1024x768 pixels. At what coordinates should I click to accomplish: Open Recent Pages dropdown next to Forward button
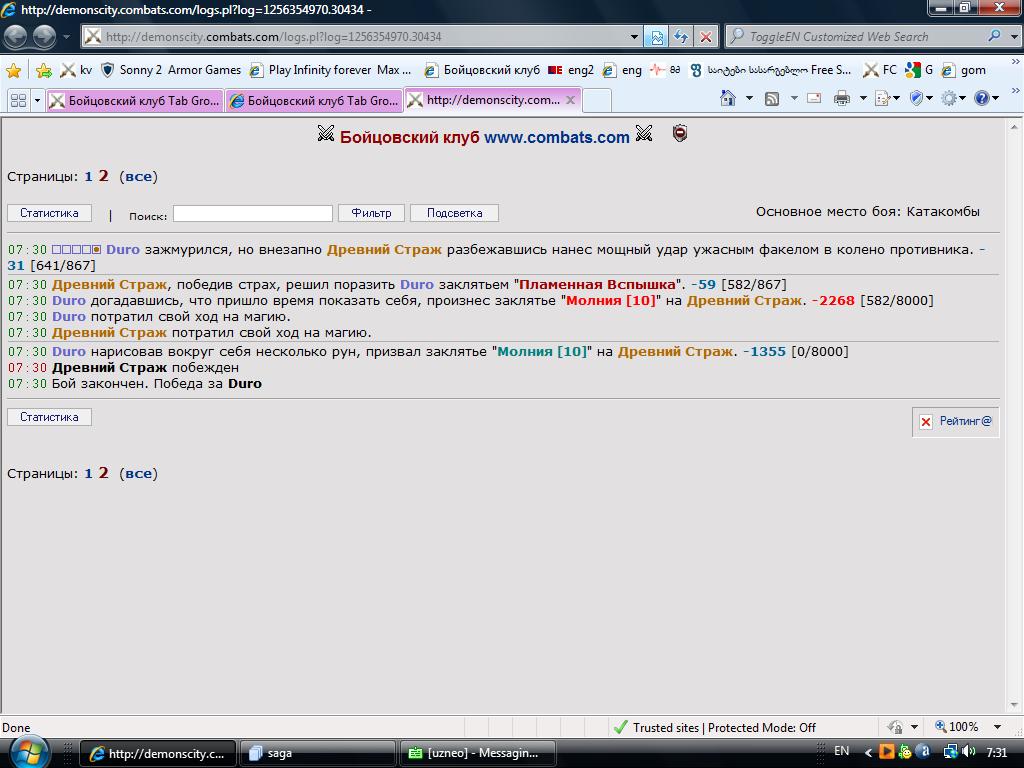coord(66,37)
